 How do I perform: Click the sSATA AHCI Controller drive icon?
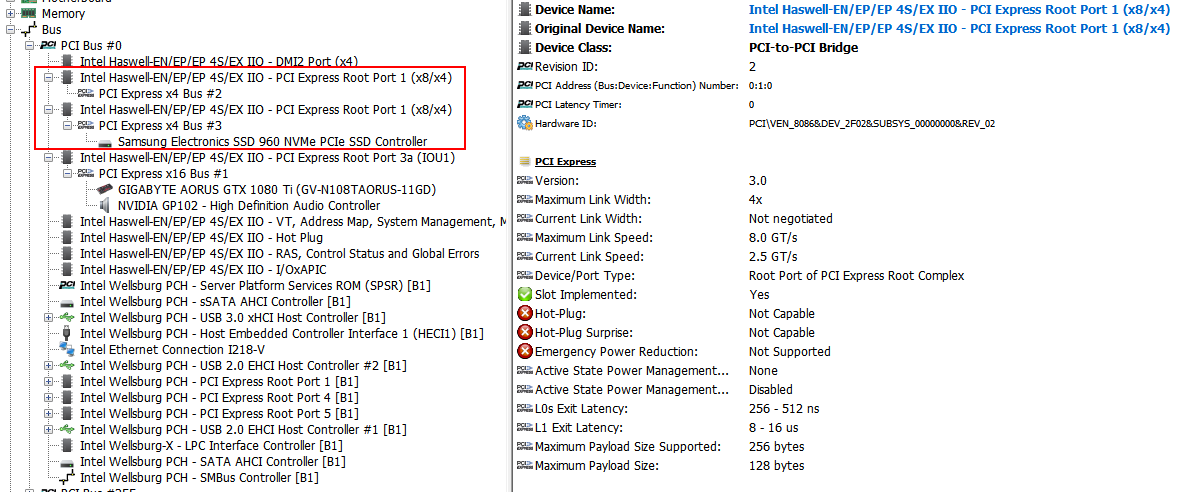tap(67, 302)
